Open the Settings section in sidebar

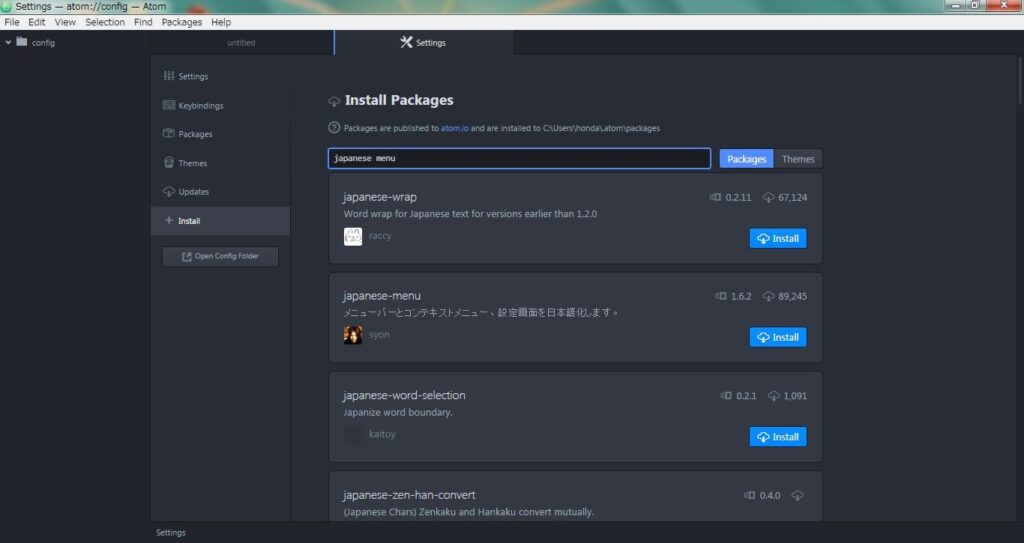[220, 76]
